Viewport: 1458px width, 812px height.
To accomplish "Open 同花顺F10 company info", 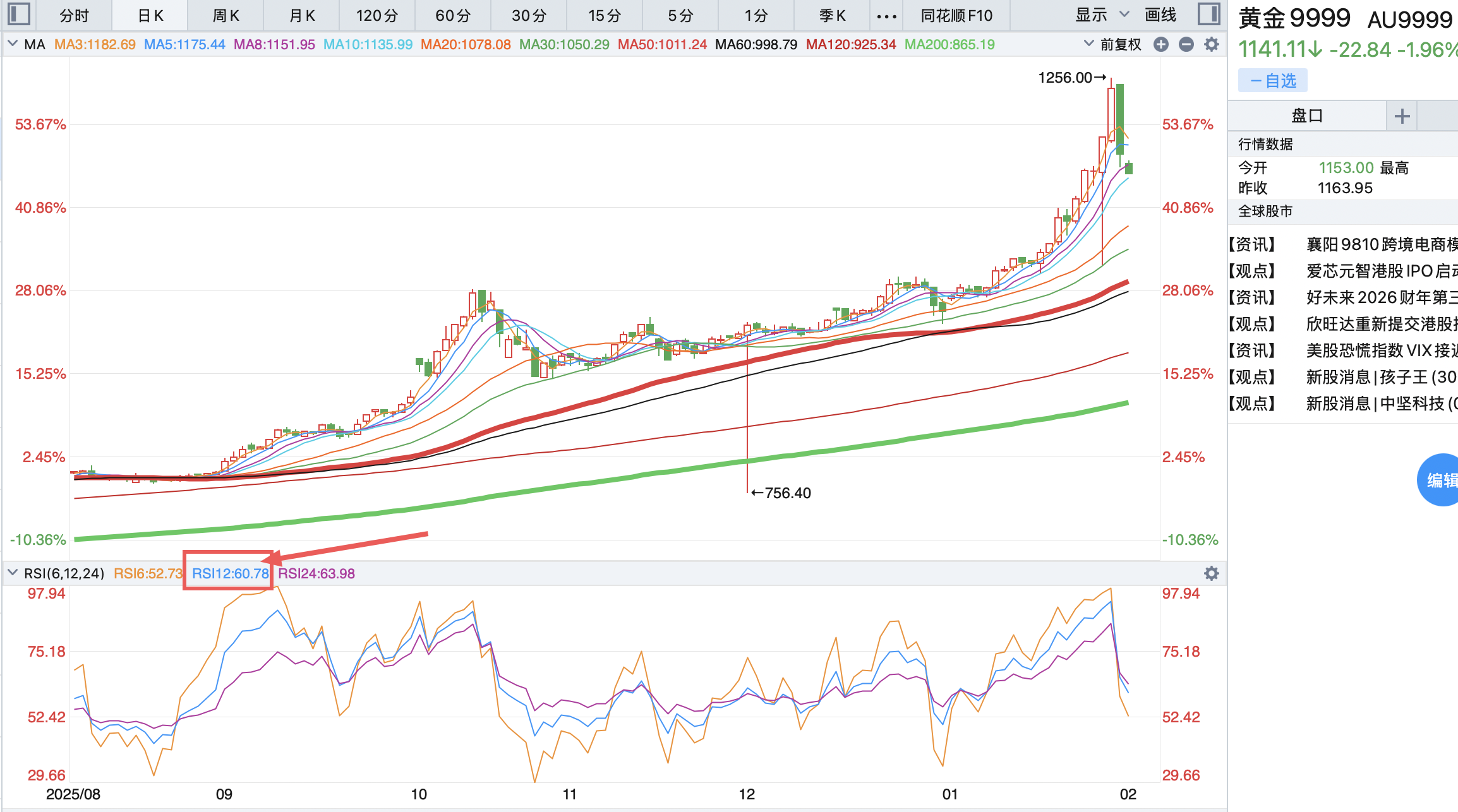I will pos(956,16).
